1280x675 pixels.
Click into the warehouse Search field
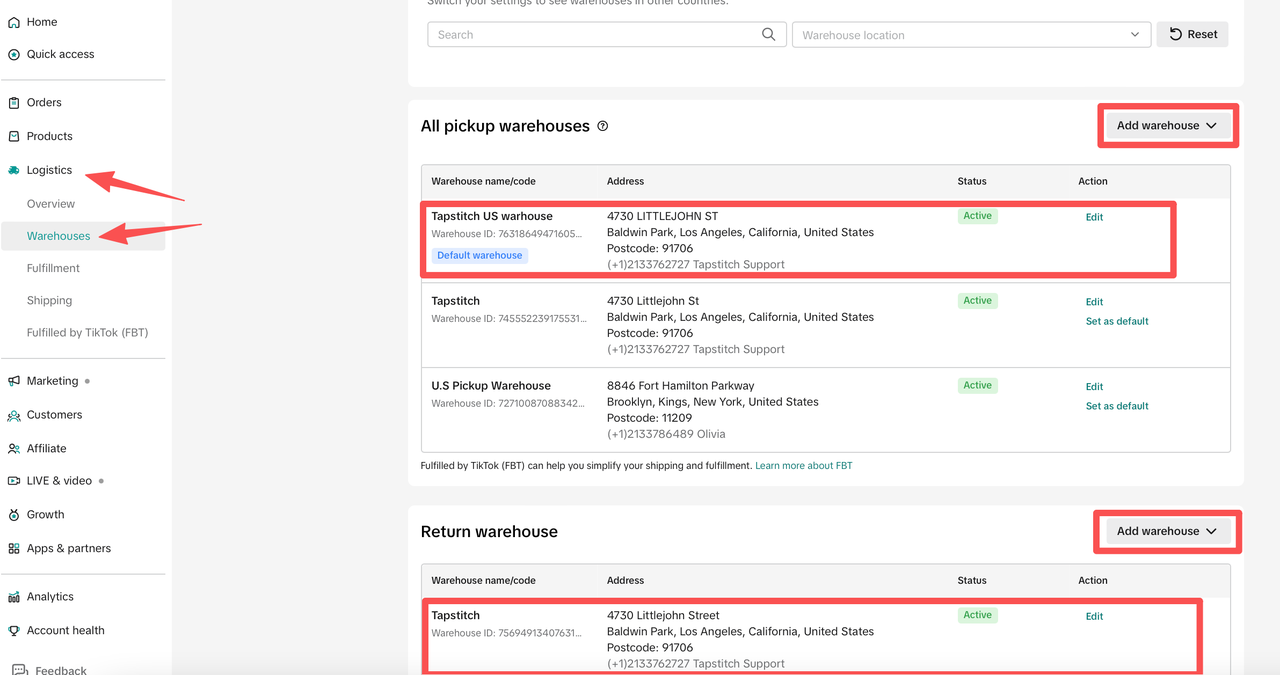click(x=606, y=34)
